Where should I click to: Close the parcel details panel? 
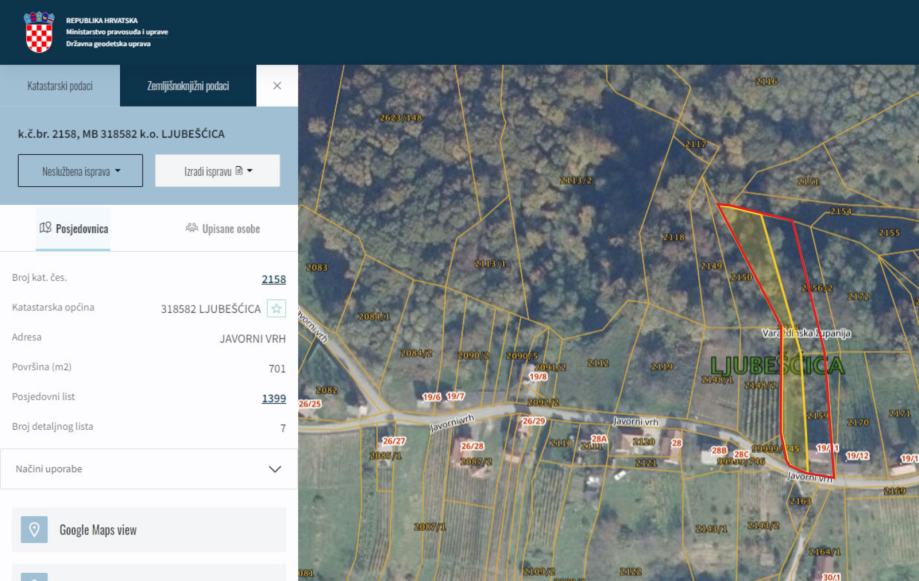[x=277, y=86]
